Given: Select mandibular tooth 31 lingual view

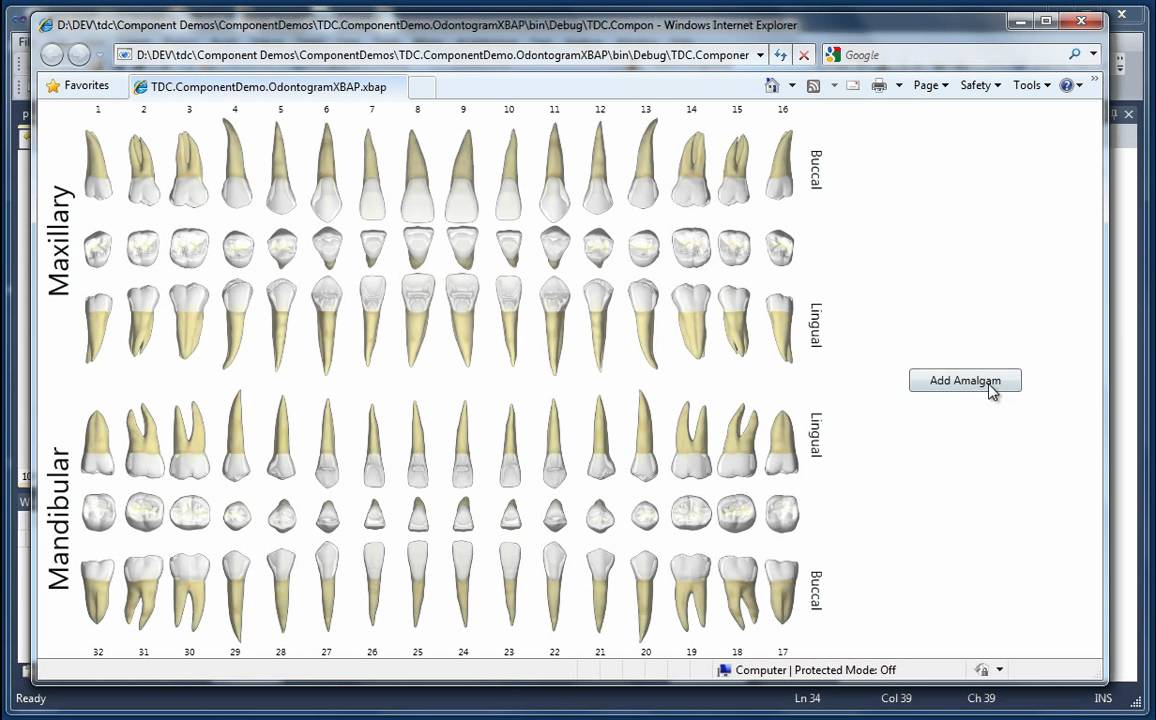Looking at the screenshot, I should tap(144, 441).
